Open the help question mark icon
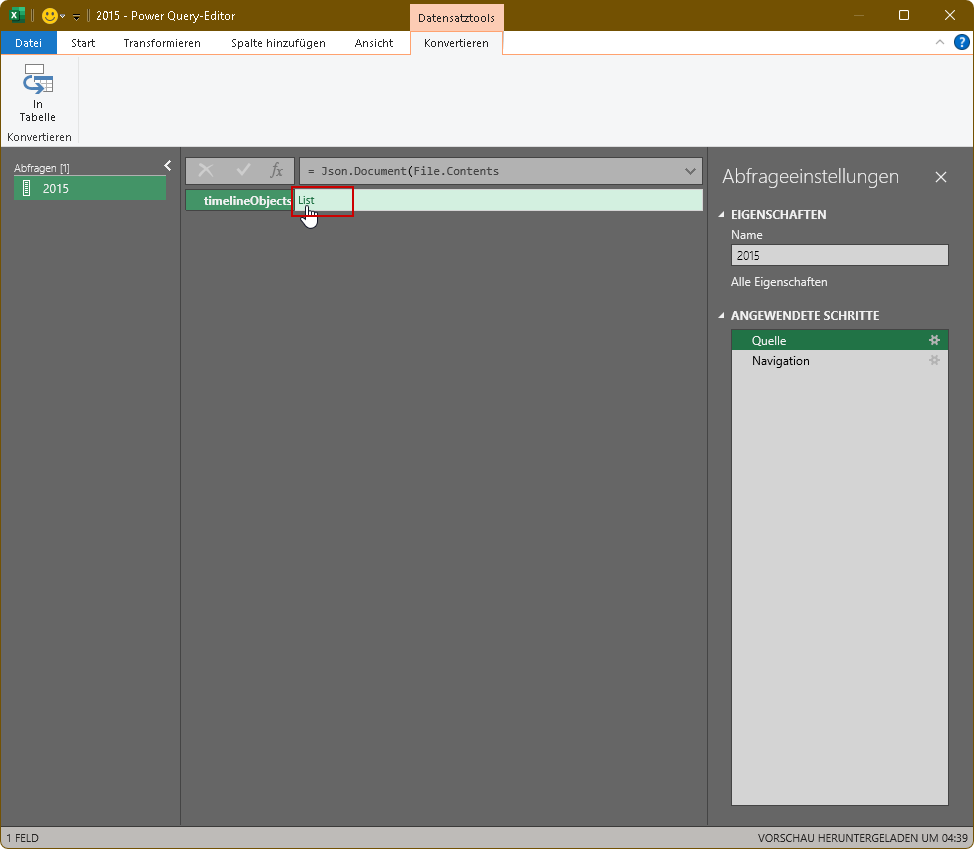This screenshot has width=974, height=849. click(961, 42)
